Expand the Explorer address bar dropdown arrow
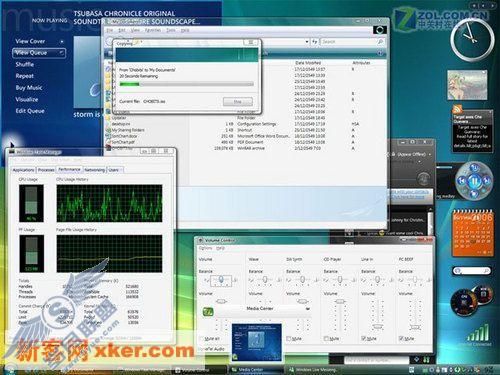This screenshot has width=500, height=375. tap(307, 42)
